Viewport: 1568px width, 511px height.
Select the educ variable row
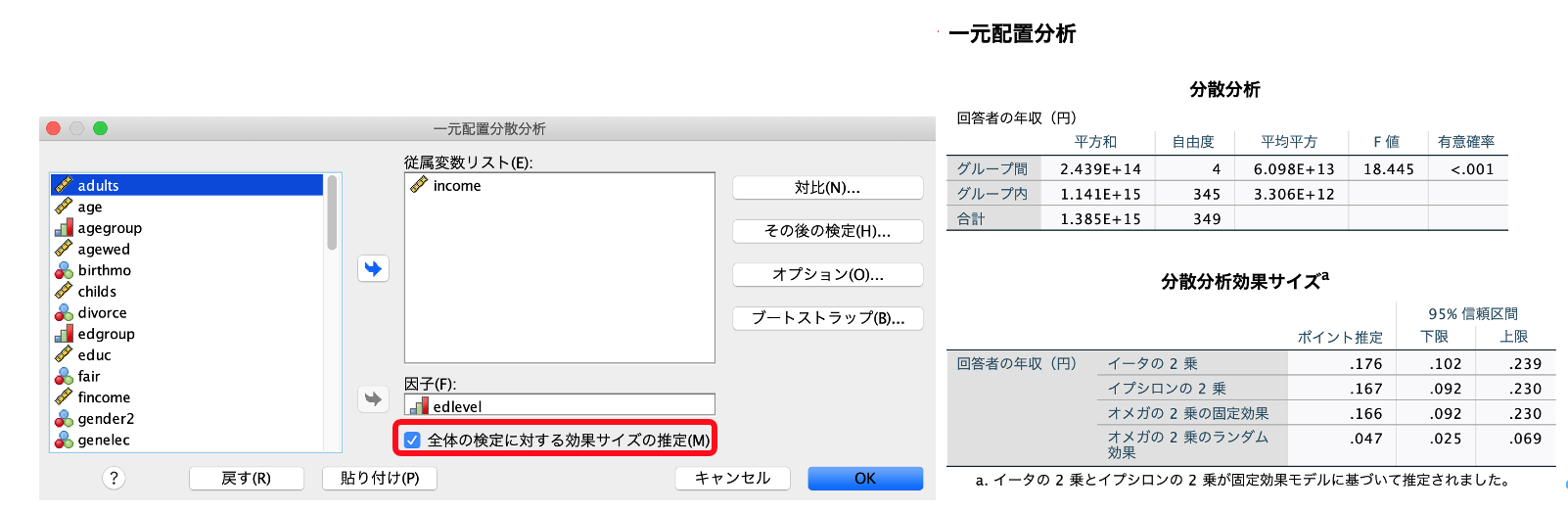(x=187, y=355)
